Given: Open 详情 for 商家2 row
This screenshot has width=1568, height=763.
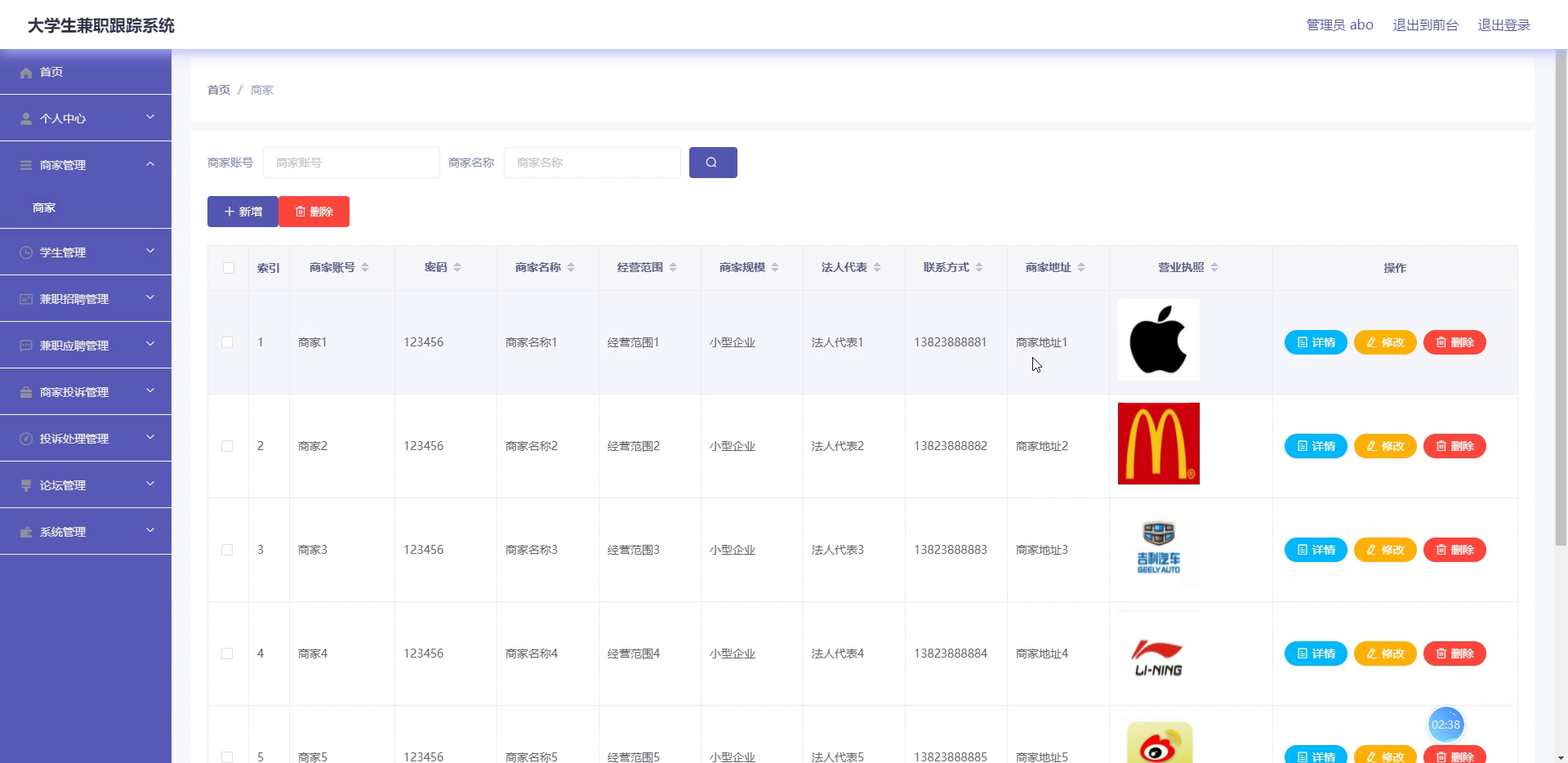Looking at the screenshot, I should tap(1316, 446).
